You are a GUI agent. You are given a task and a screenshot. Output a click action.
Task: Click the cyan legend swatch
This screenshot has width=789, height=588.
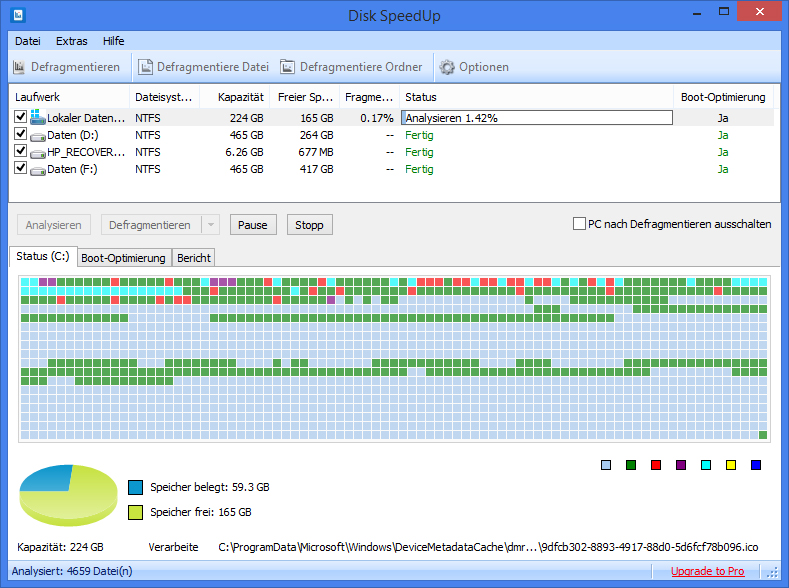point(706,465)
